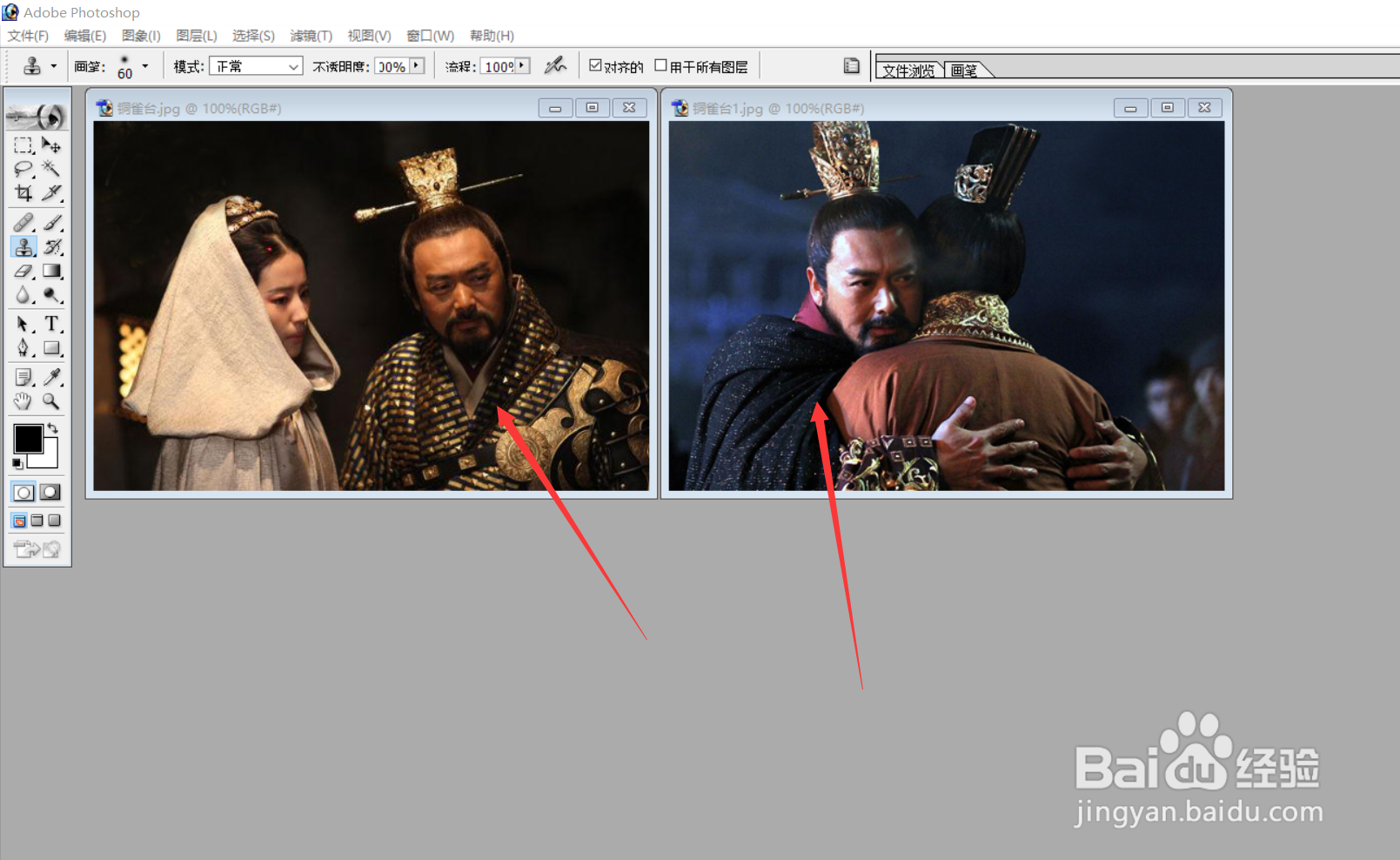Screen dimensions: 1400x860
Task: Maximize the 铜雀台.jpg document window
Action: 592,108
